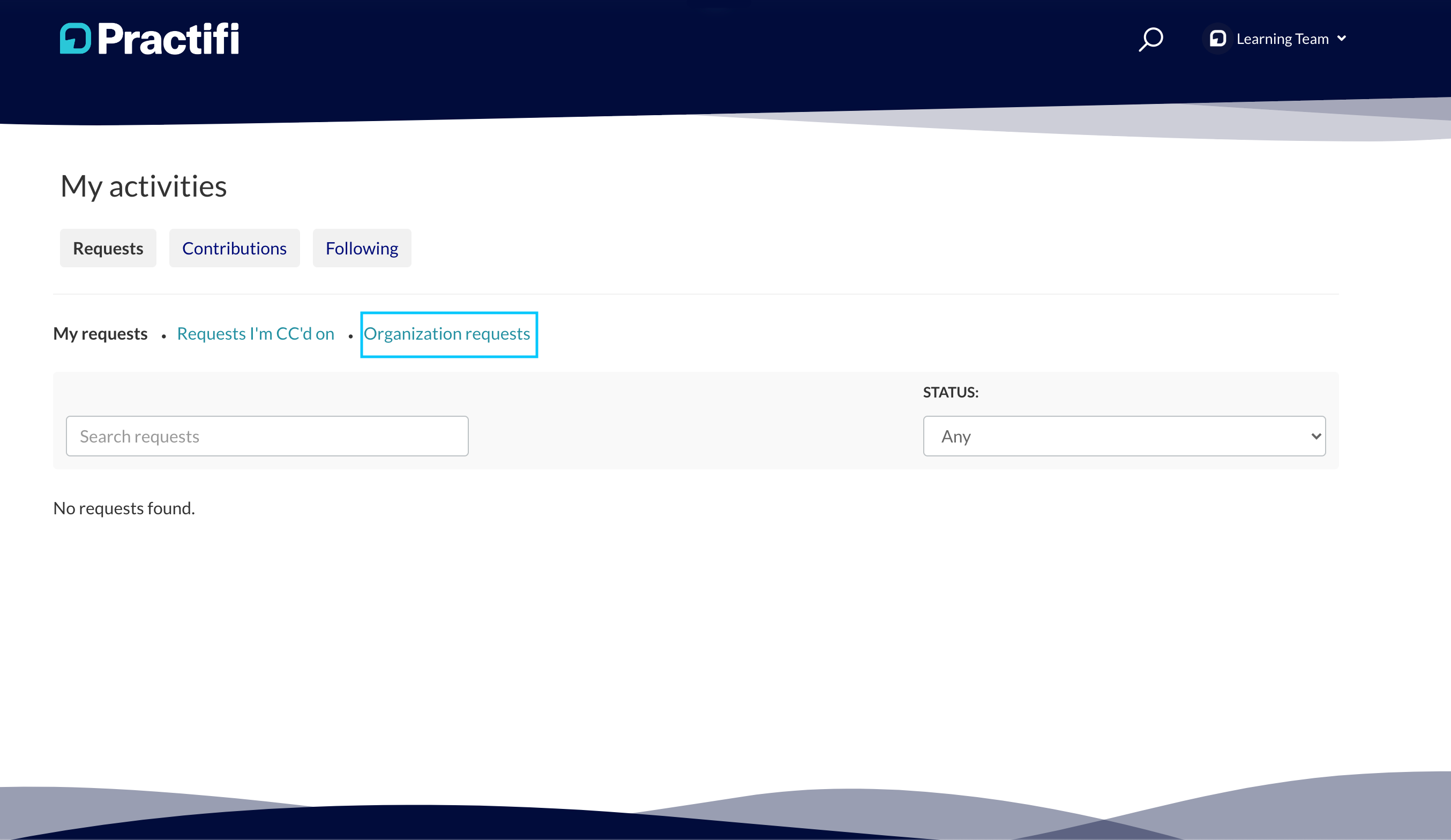Click the Search requests placeholder text

click(x=139, y=437)
